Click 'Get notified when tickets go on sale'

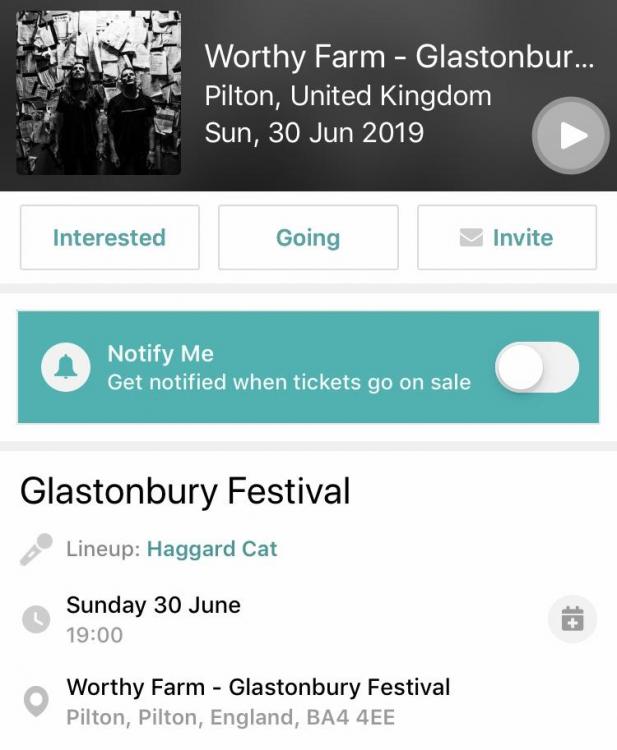tap(289, 383)
